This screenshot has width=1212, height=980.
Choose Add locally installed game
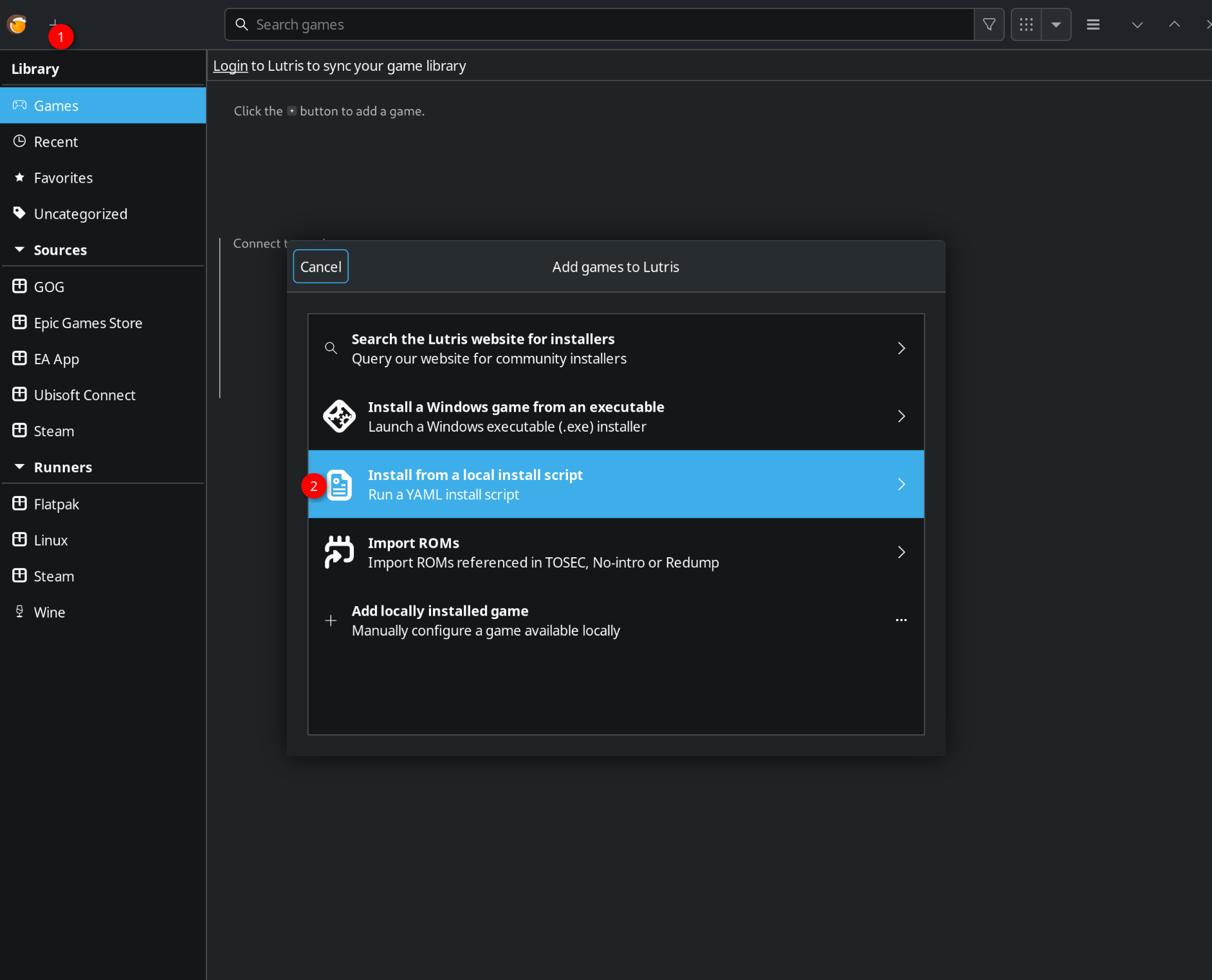click(x=616, y=620)
